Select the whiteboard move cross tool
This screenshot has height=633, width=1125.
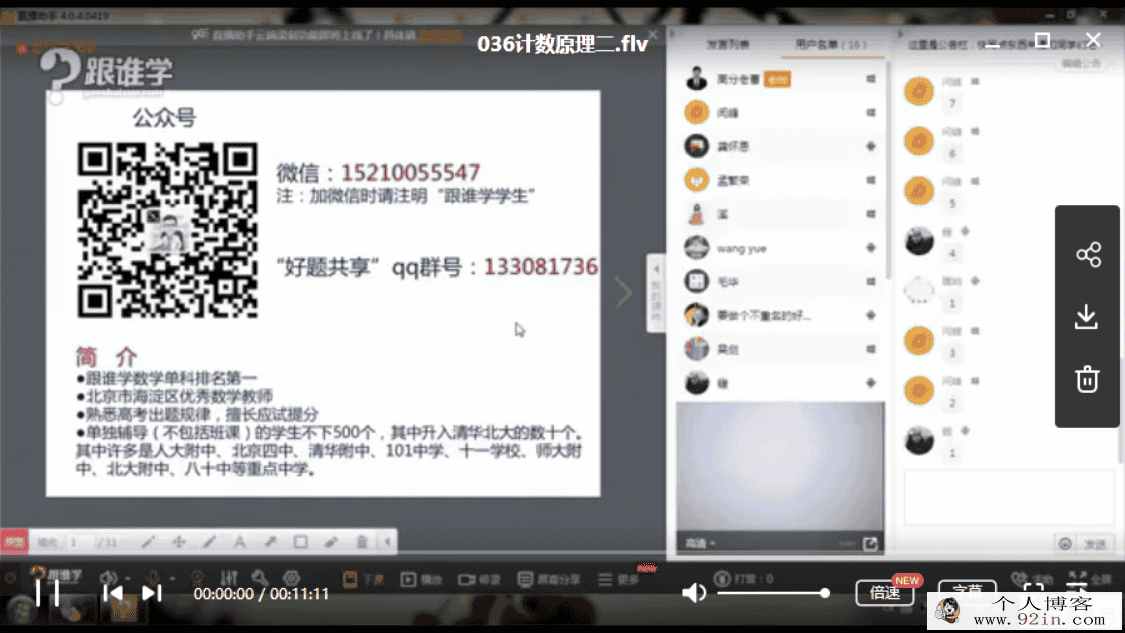click(x=179, y=542)
